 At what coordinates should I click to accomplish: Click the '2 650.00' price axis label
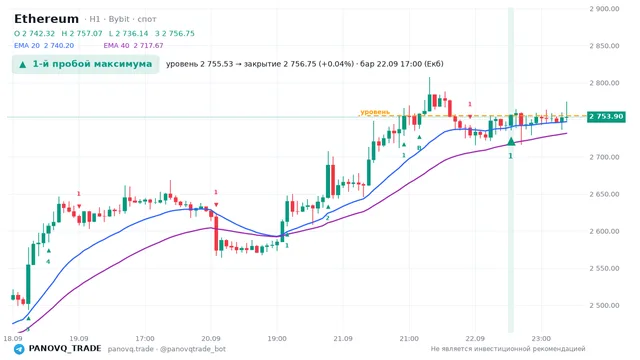604,194
